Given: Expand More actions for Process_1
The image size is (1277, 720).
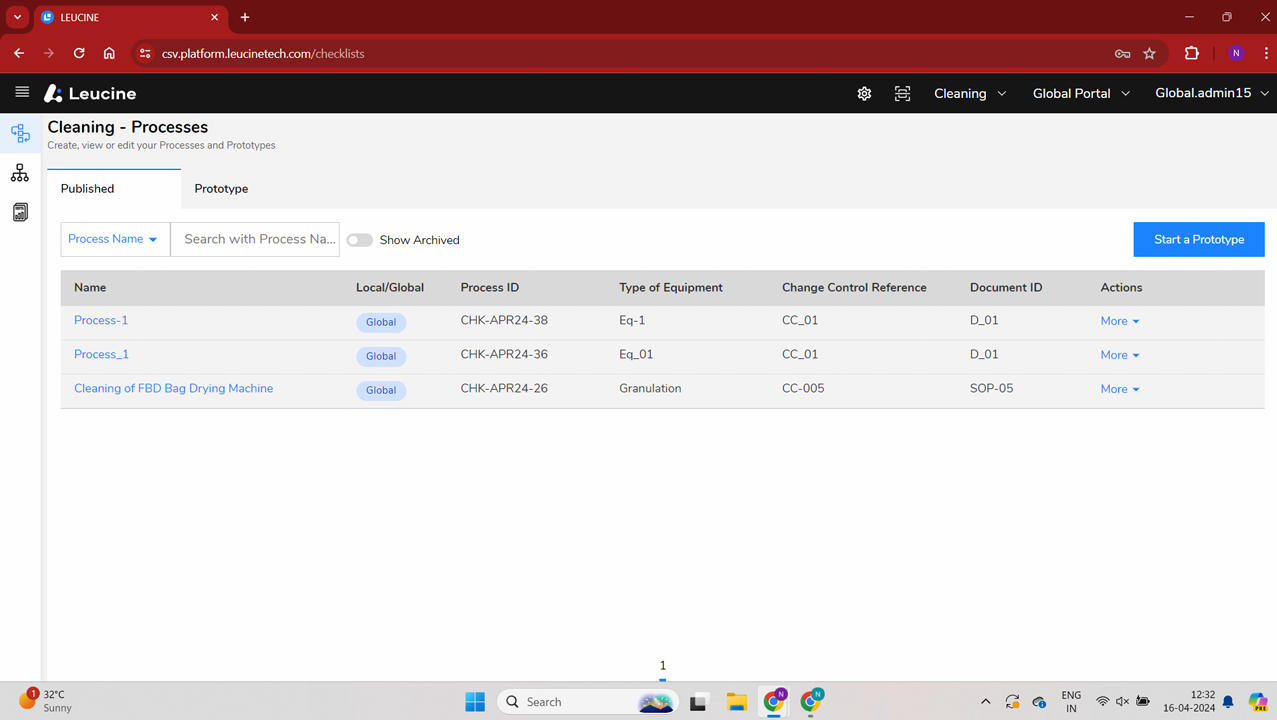Looking at the screenshot, I should pyautogui.click(x=1120, y=355).
